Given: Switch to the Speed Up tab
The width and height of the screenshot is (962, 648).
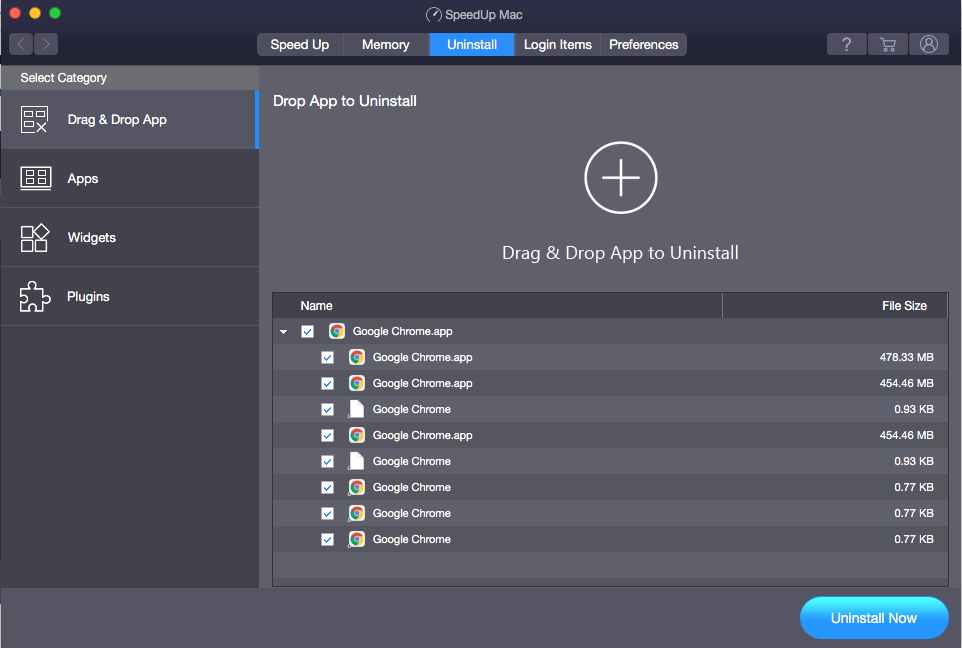Looking at the screenshot, I should (300, 44).
